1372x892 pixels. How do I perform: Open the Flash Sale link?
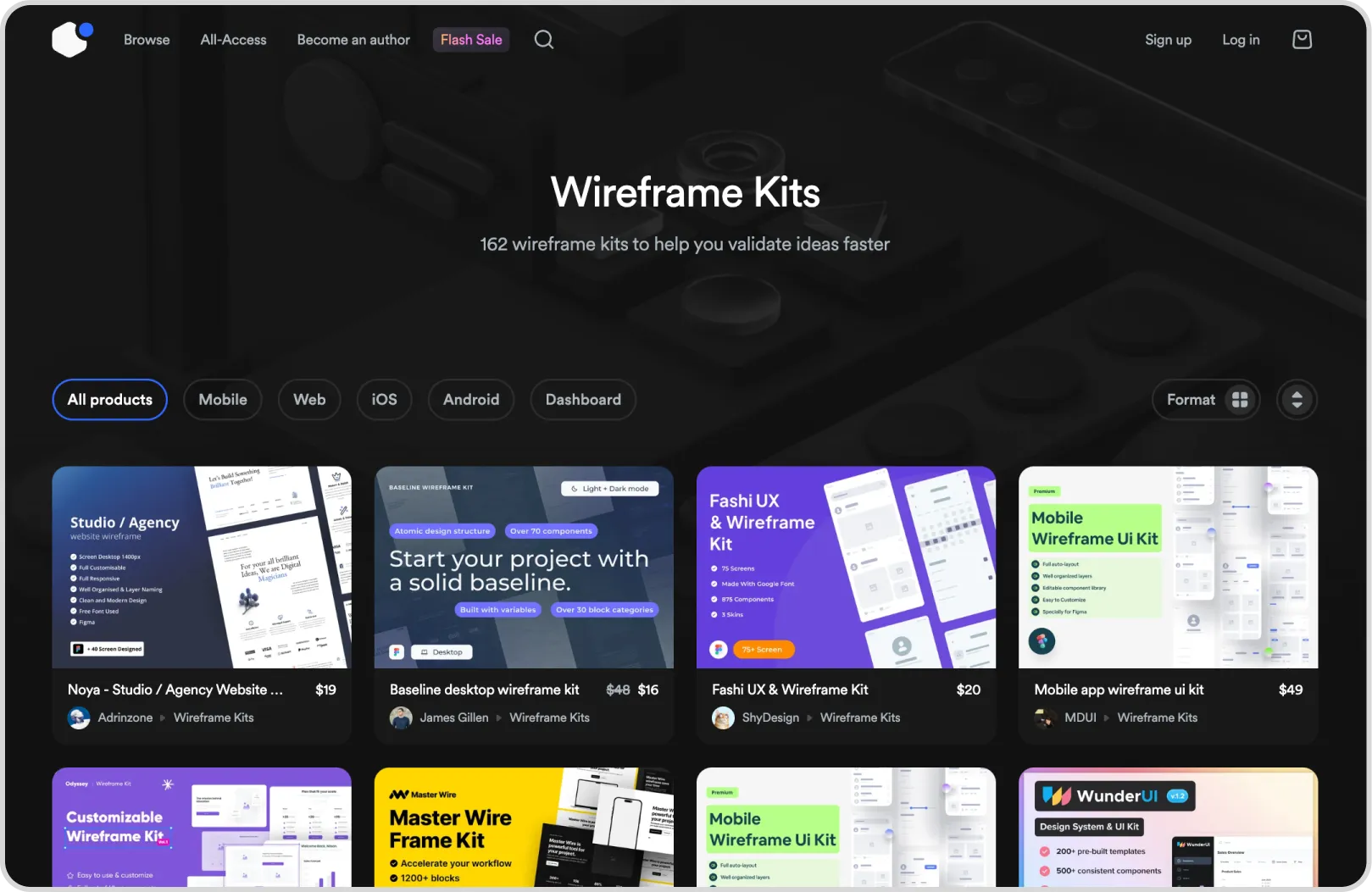(x=471, y=40)
